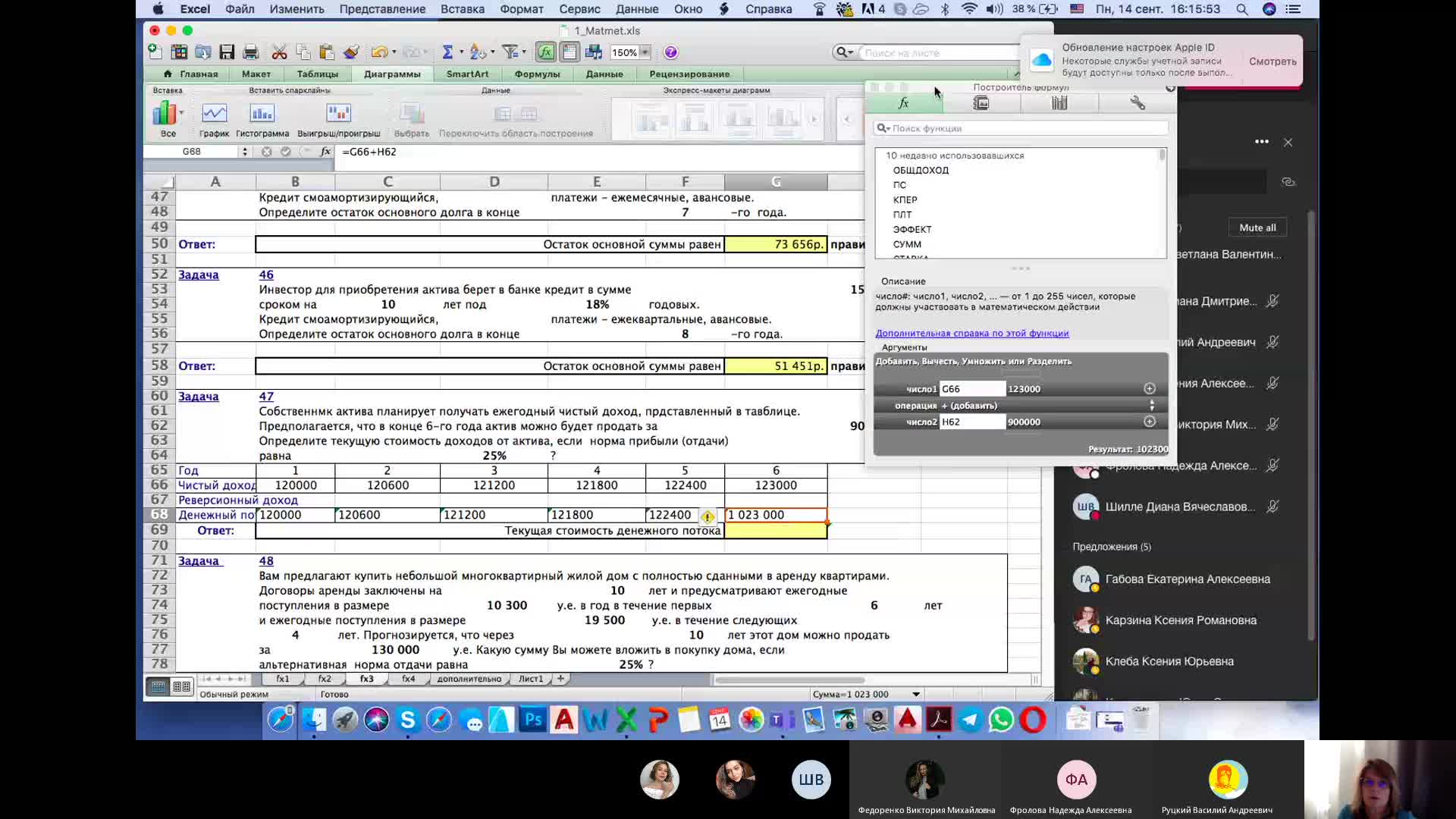Open the Media Browser toolbar icon
Image resolution: width=1456 pixels, height=819 pixels.
coord(594,52)
